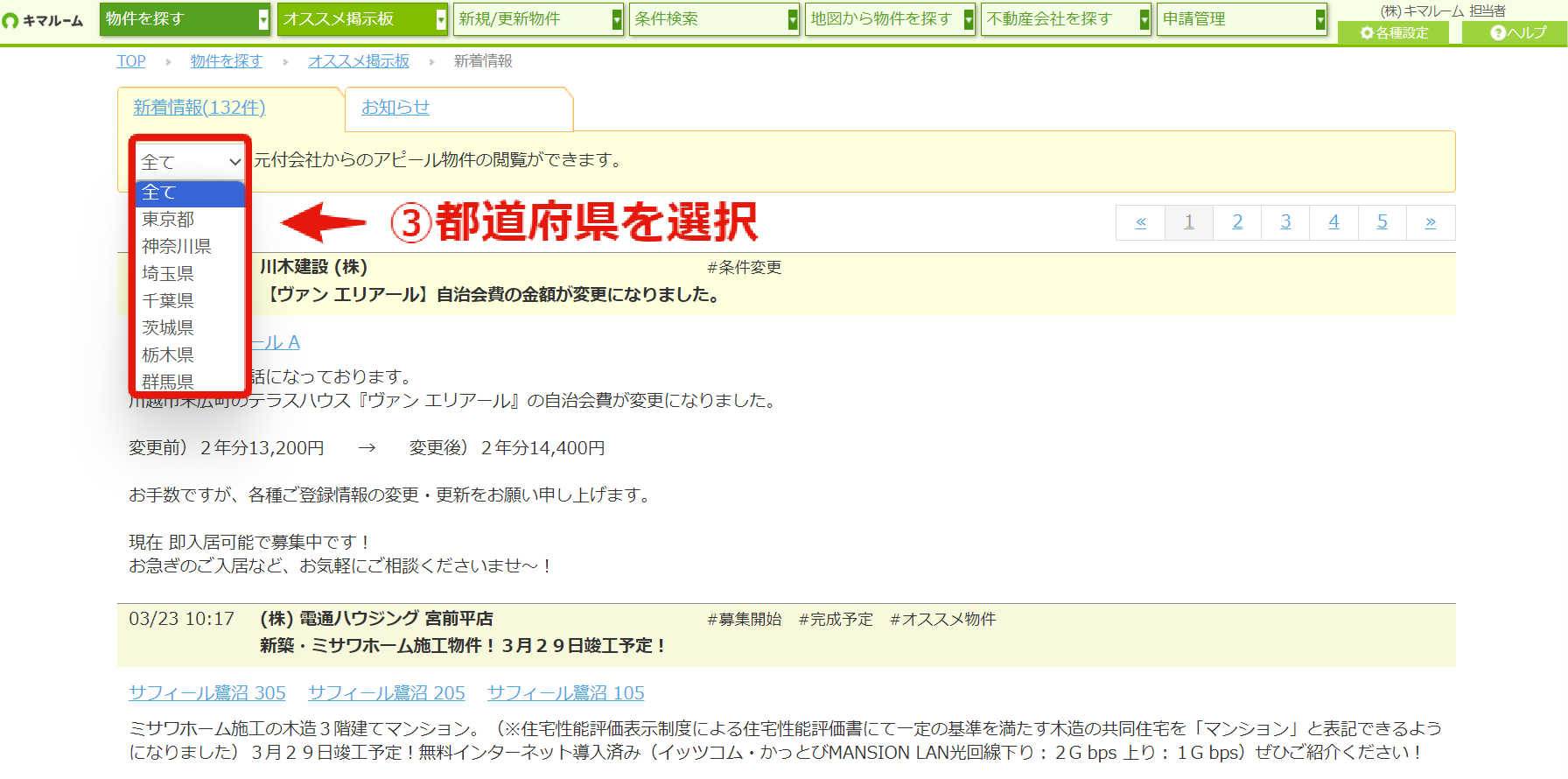Click the 03/23 10:17 timestamp
This screenshot has height=779, width=1568.
pos(182,619)
